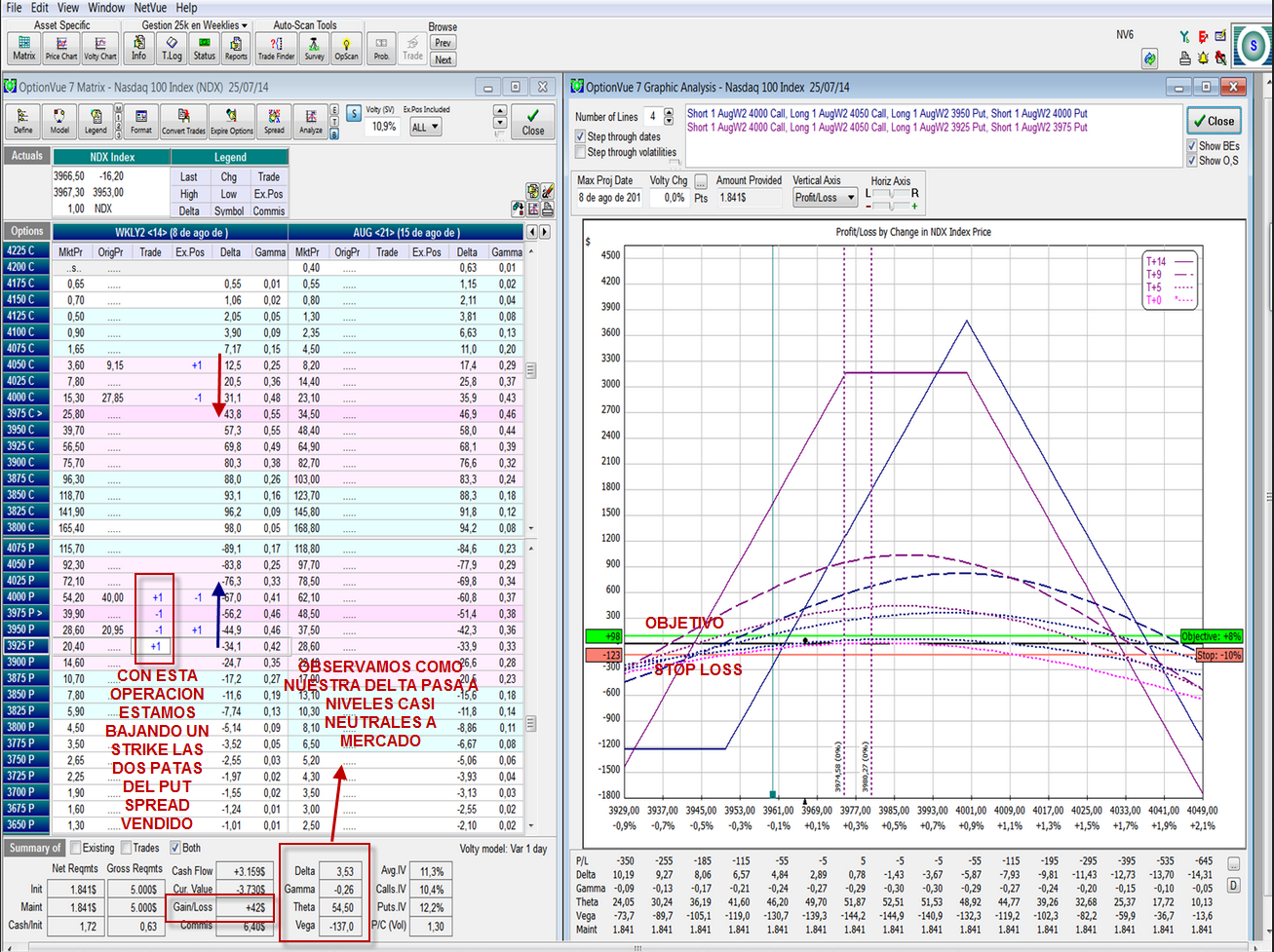Screen dimensions: 1274x952
Task: Click the Analyze icon in Matrix toolbar
Action: click(311, 122)
